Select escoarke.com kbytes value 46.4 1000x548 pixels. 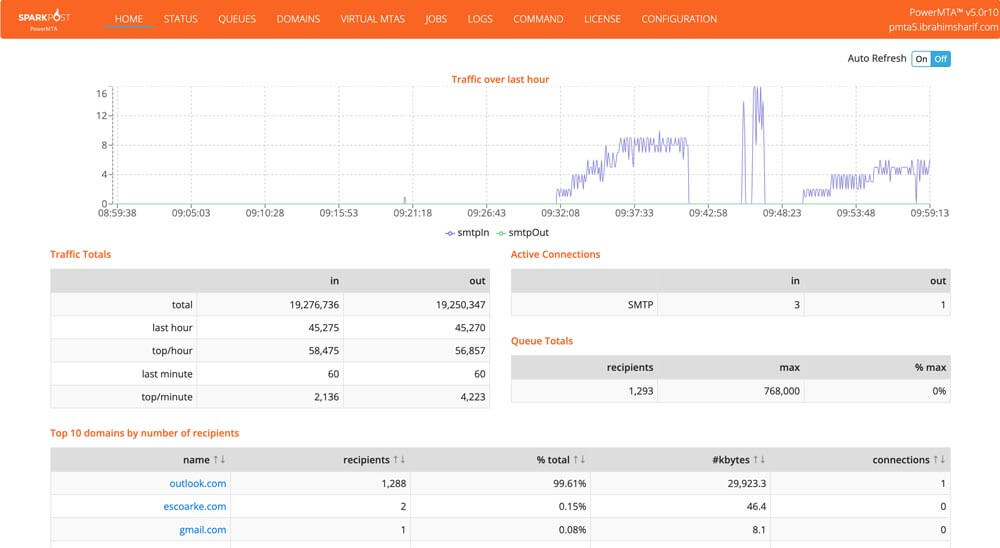(756, 507)
